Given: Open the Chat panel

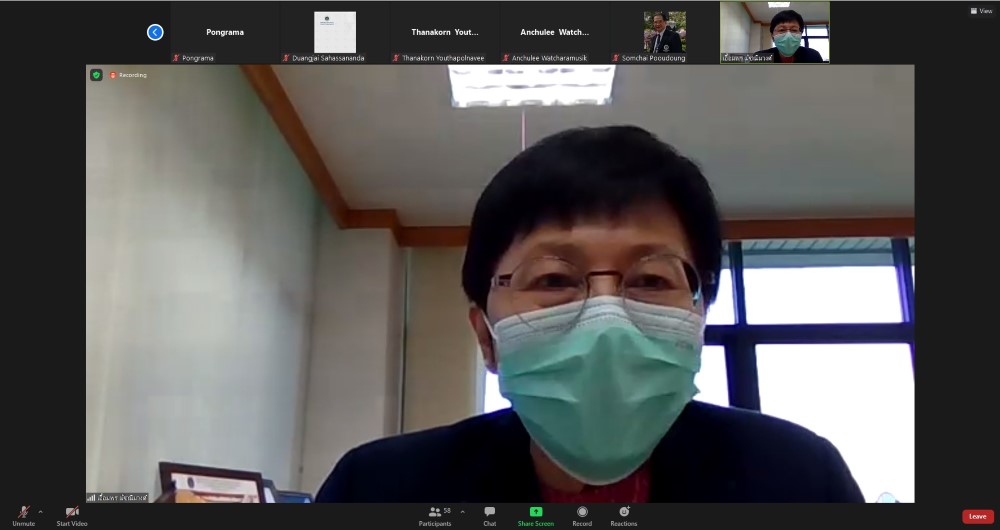Looking at the screenshot, I should (x=489, y=514).
